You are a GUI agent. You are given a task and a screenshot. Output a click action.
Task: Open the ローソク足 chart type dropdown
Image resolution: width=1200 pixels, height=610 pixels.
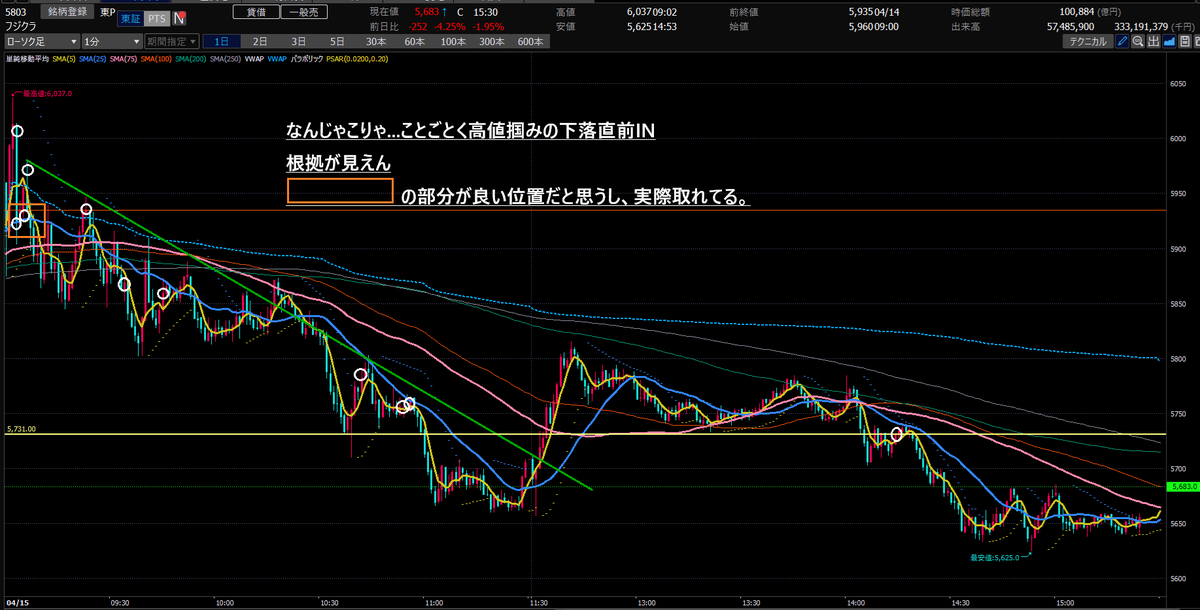tap(40, 42)
